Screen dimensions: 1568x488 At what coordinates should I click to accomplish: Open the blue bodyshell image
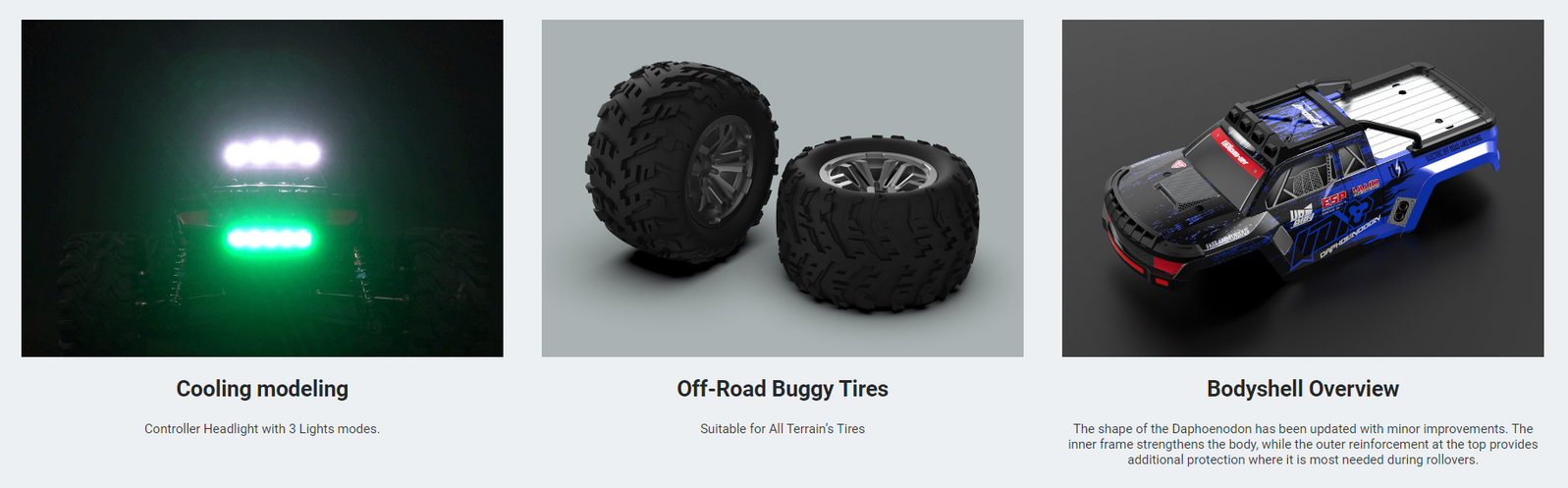point(1303,188)
